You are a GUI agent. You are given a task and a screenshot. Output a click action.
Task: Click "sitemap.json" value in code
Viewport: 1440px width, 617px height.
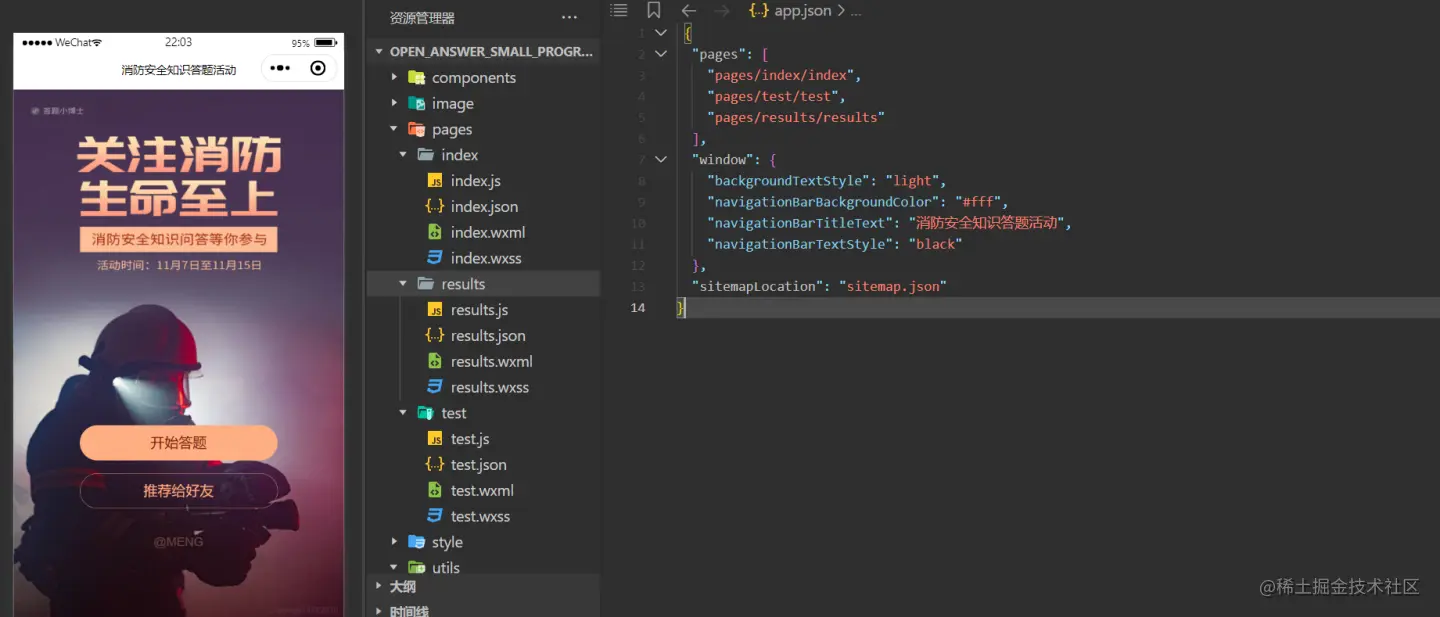[893, 286]
